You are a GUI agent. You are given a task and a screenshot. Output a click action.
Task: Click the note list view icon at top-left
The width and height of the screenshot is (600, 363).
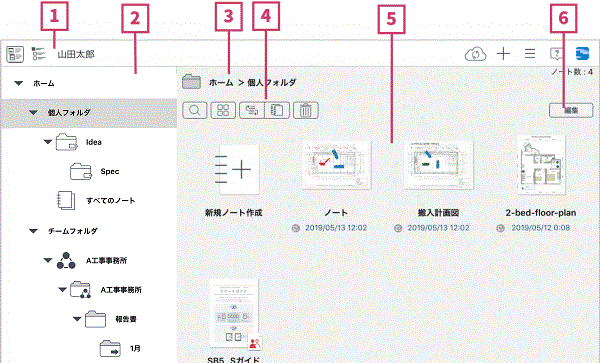[15, 54]
